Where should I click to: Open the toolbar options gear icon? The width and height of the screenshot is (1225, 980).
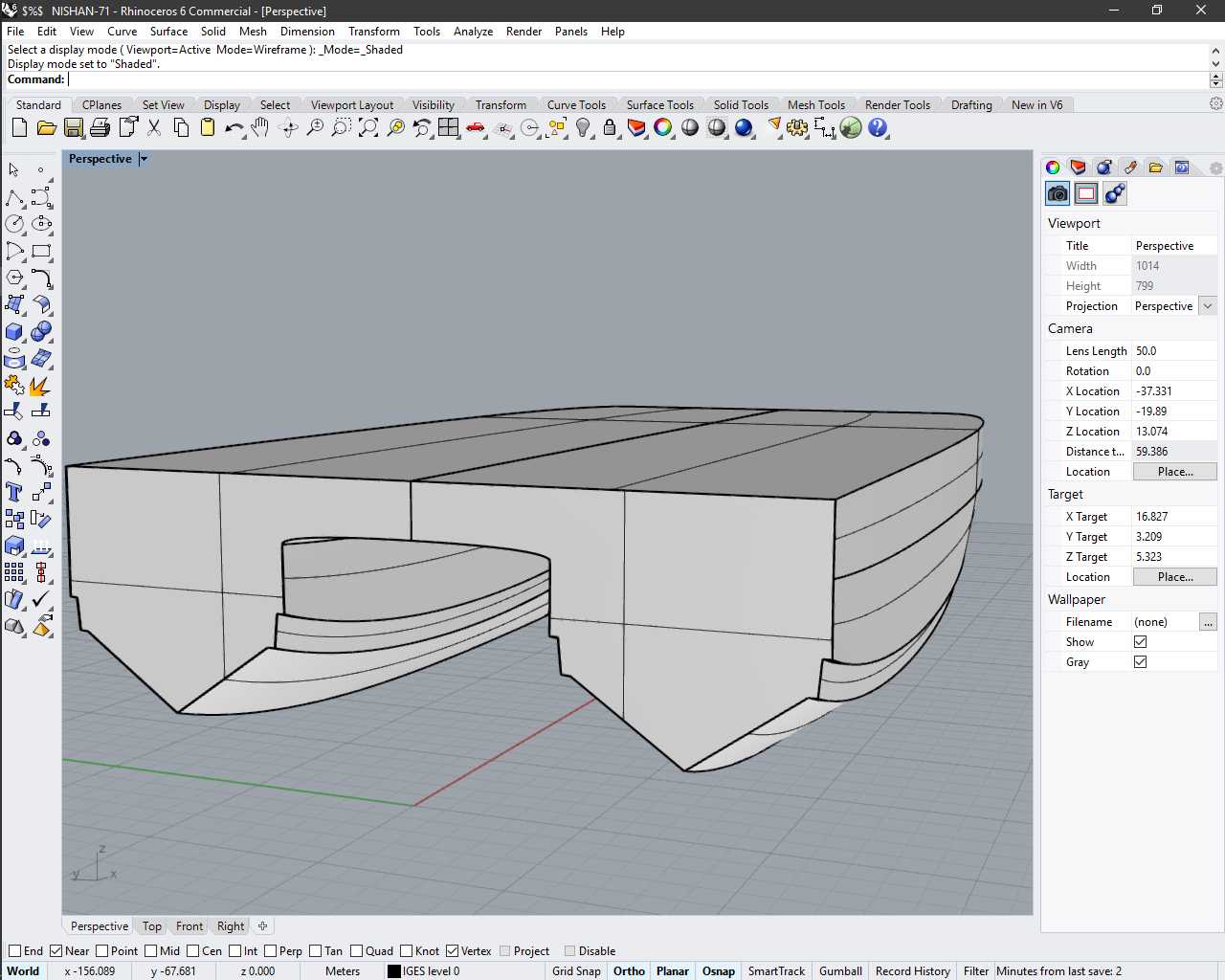tap(1215, 103)
